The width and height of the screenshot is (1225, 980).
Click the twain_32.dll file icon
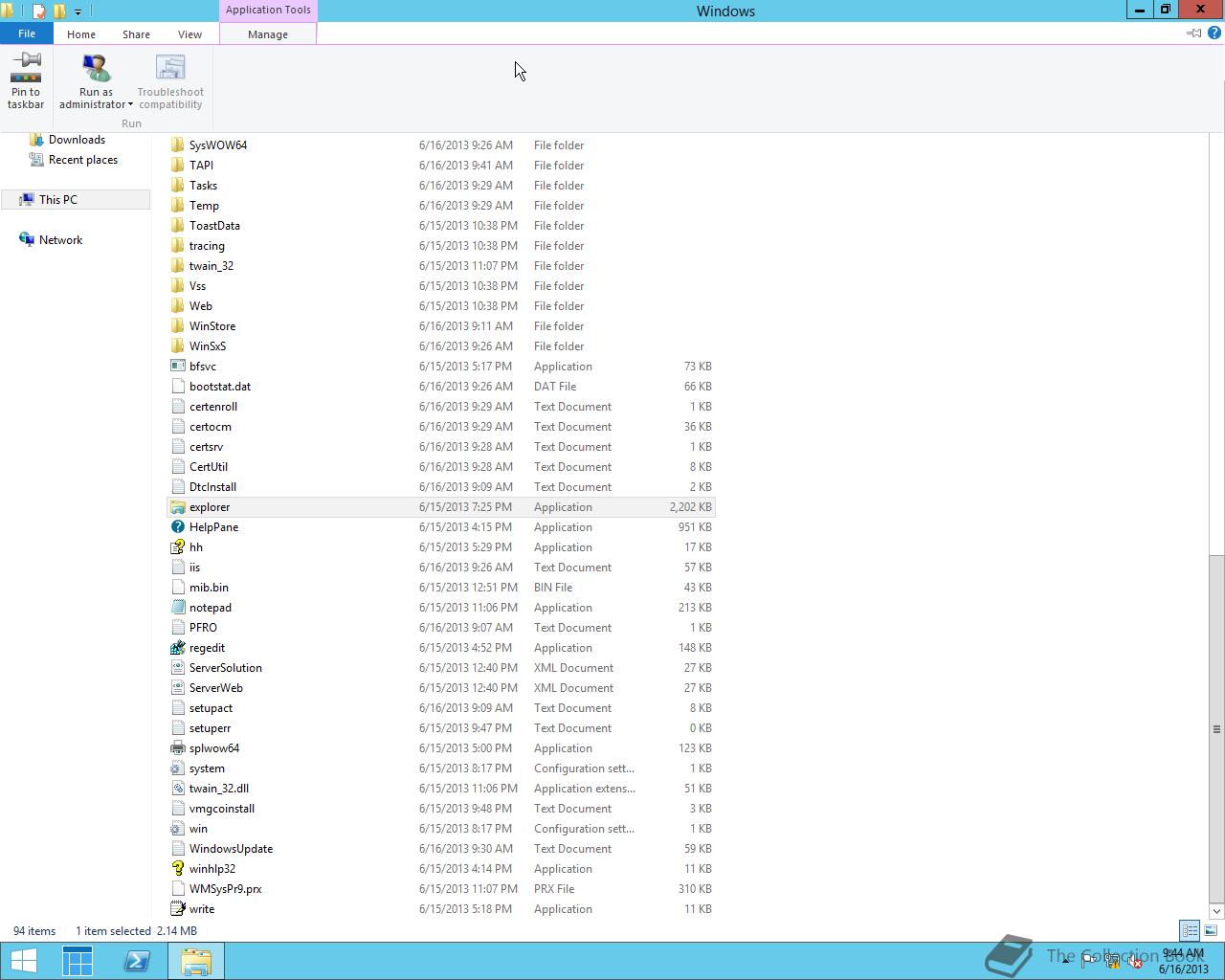(x=177, y=789)
